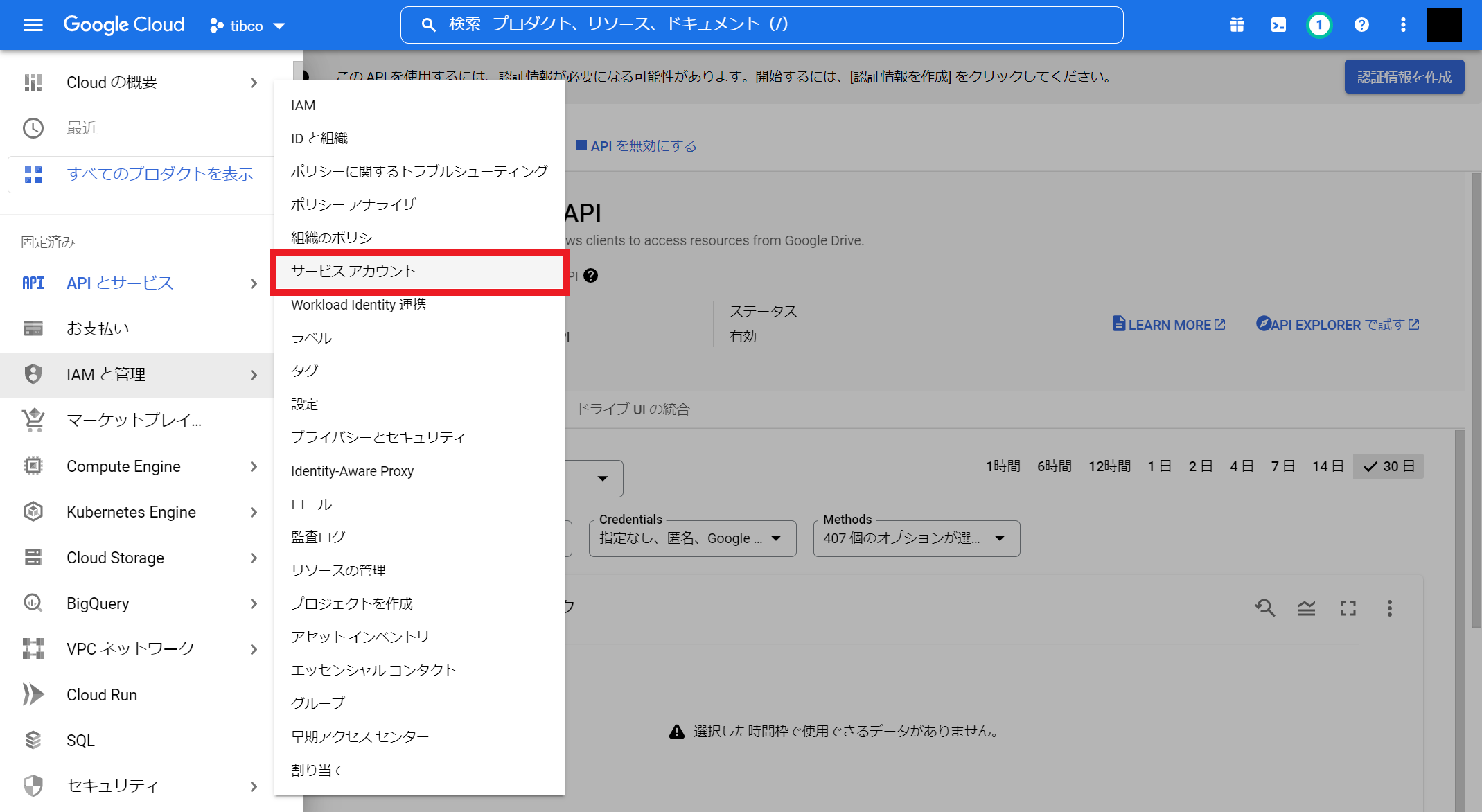Open API とサービス in sidebar
This screenshot has width=1482, height=812.
point(119,283)
